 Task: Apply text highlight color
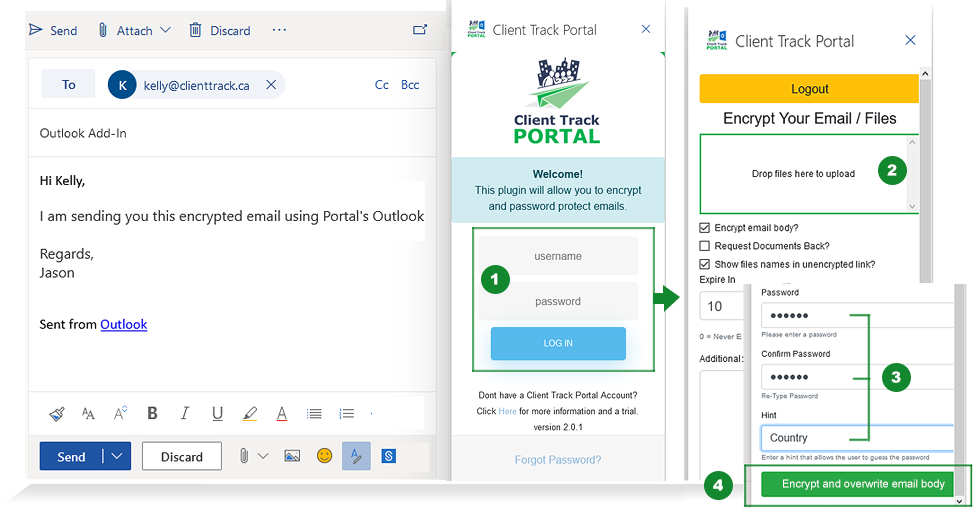coord(249,413)
